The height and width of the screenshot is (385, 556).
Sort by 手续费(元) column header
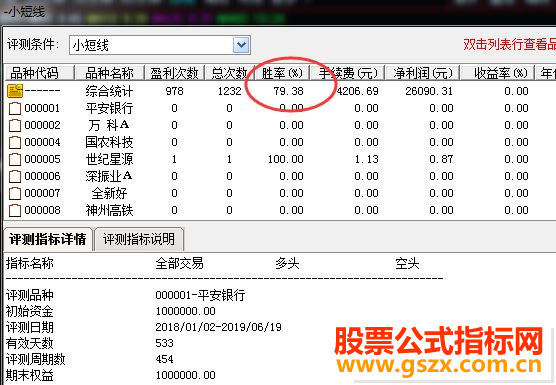pos(348,73)
